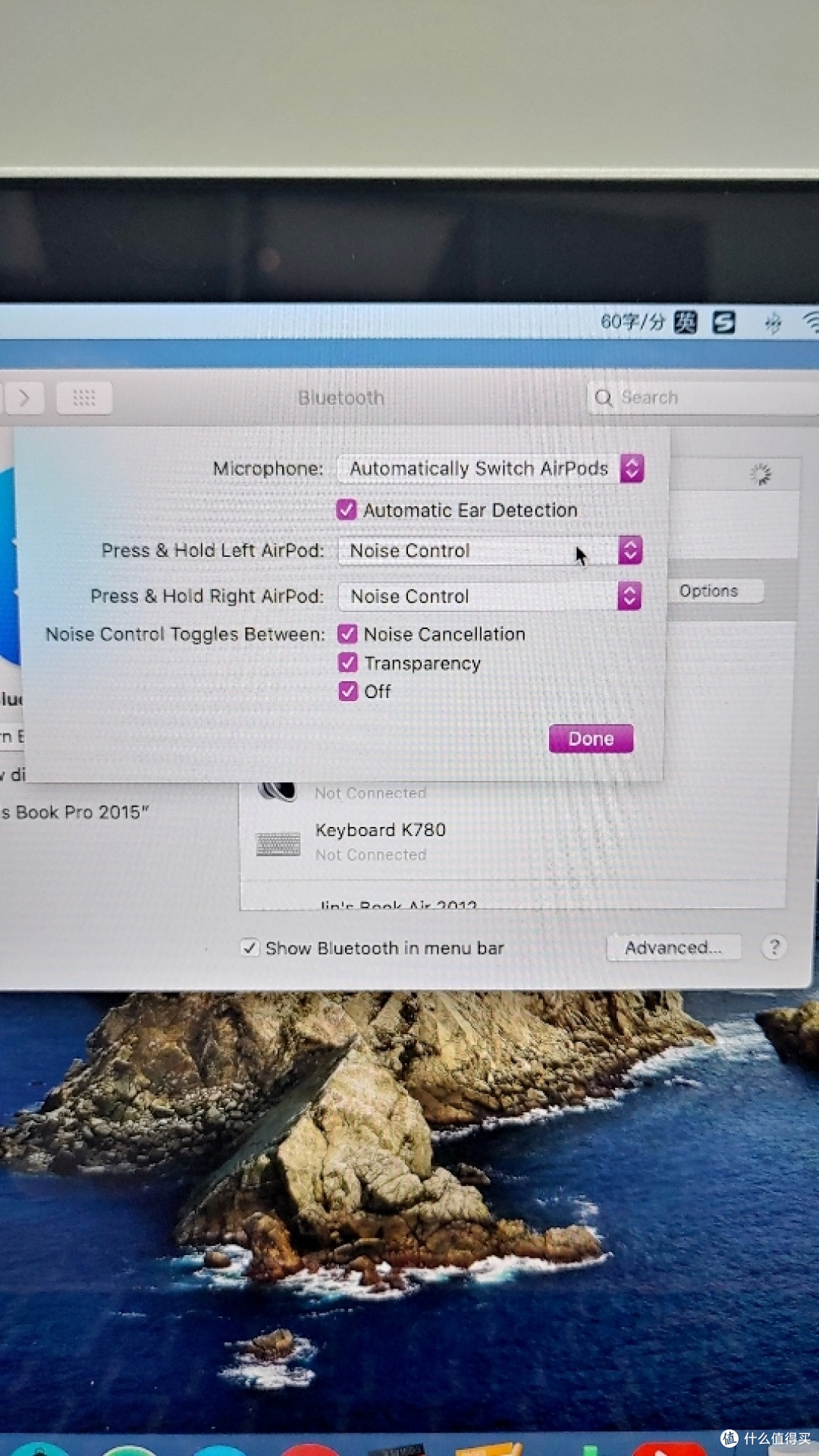The width and height of the screenshot is (819, 1456).
Task: Open Advanced Bluetooth settings
Action: point(673,948)
